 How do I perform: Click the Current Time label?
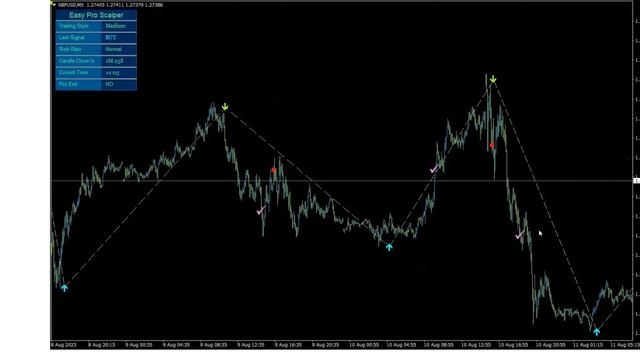[73, 72]
